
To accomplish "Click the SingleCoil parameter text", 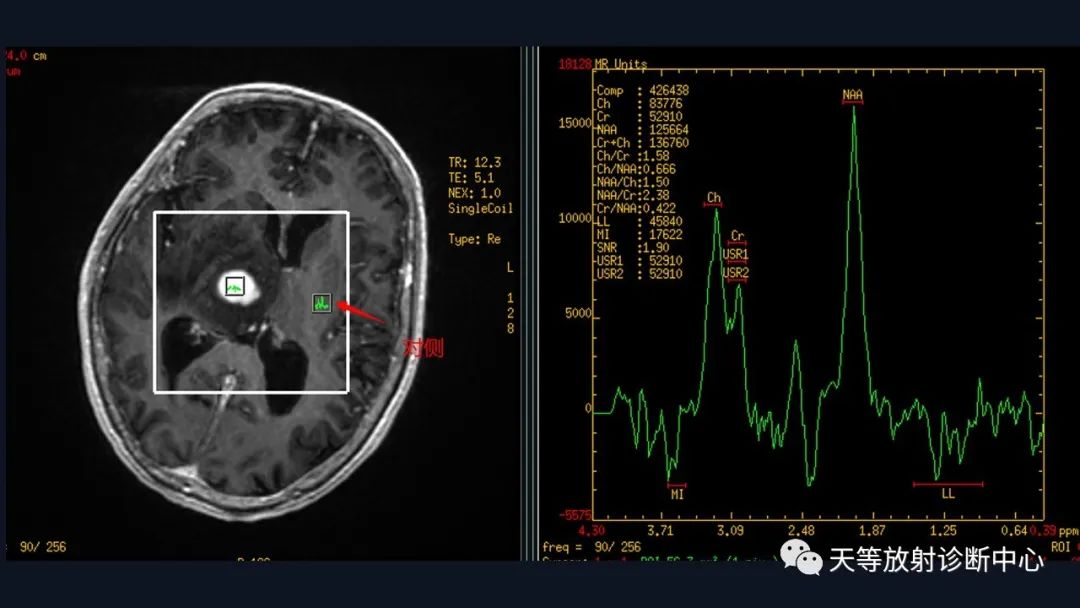I will (x=480, y=209).
